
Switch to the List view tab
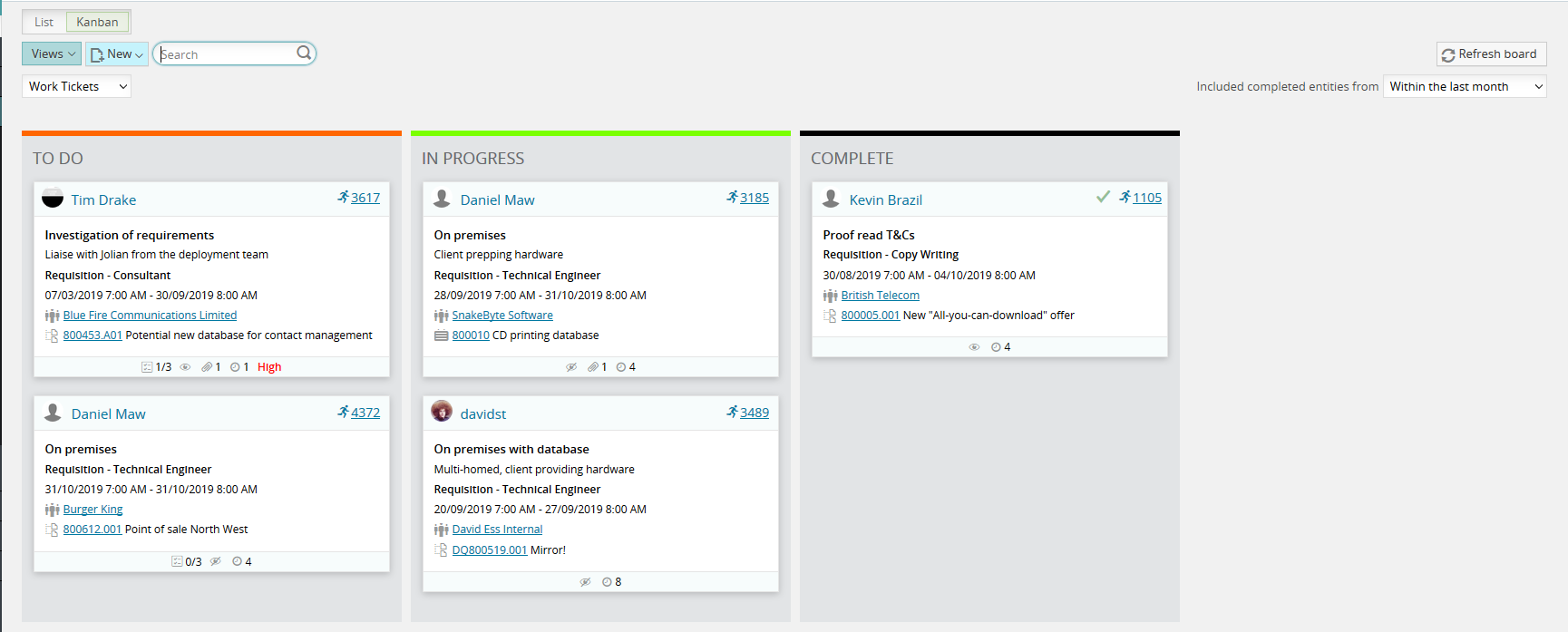43,21
